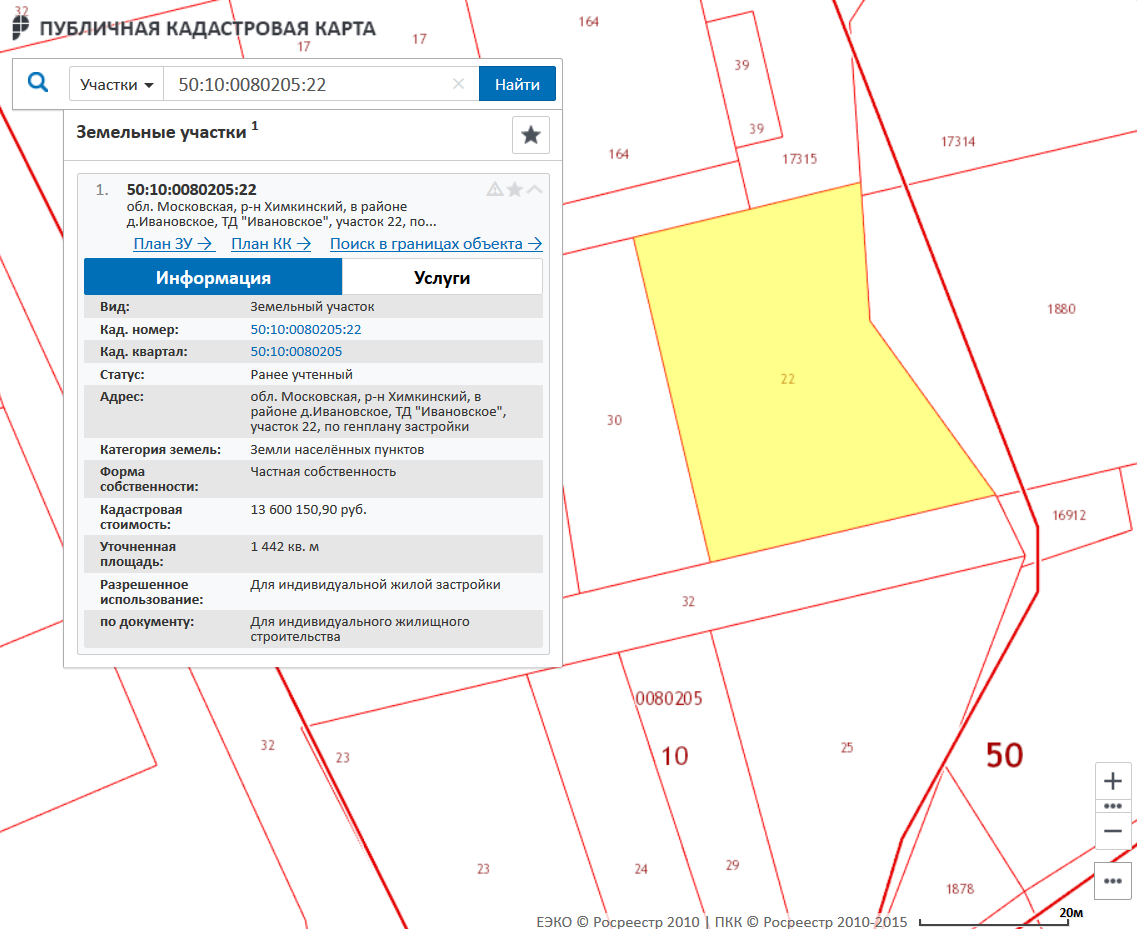
Task: Click the magnifying glass search icon
Action: click(x=38, y=83)
